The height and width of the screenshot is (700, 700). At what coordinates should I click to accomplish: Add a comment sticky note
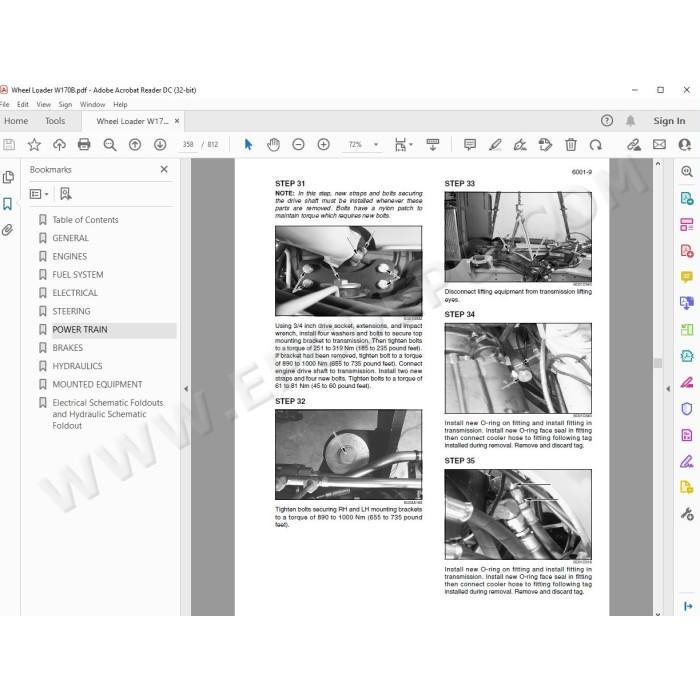[x=470, y=145]
